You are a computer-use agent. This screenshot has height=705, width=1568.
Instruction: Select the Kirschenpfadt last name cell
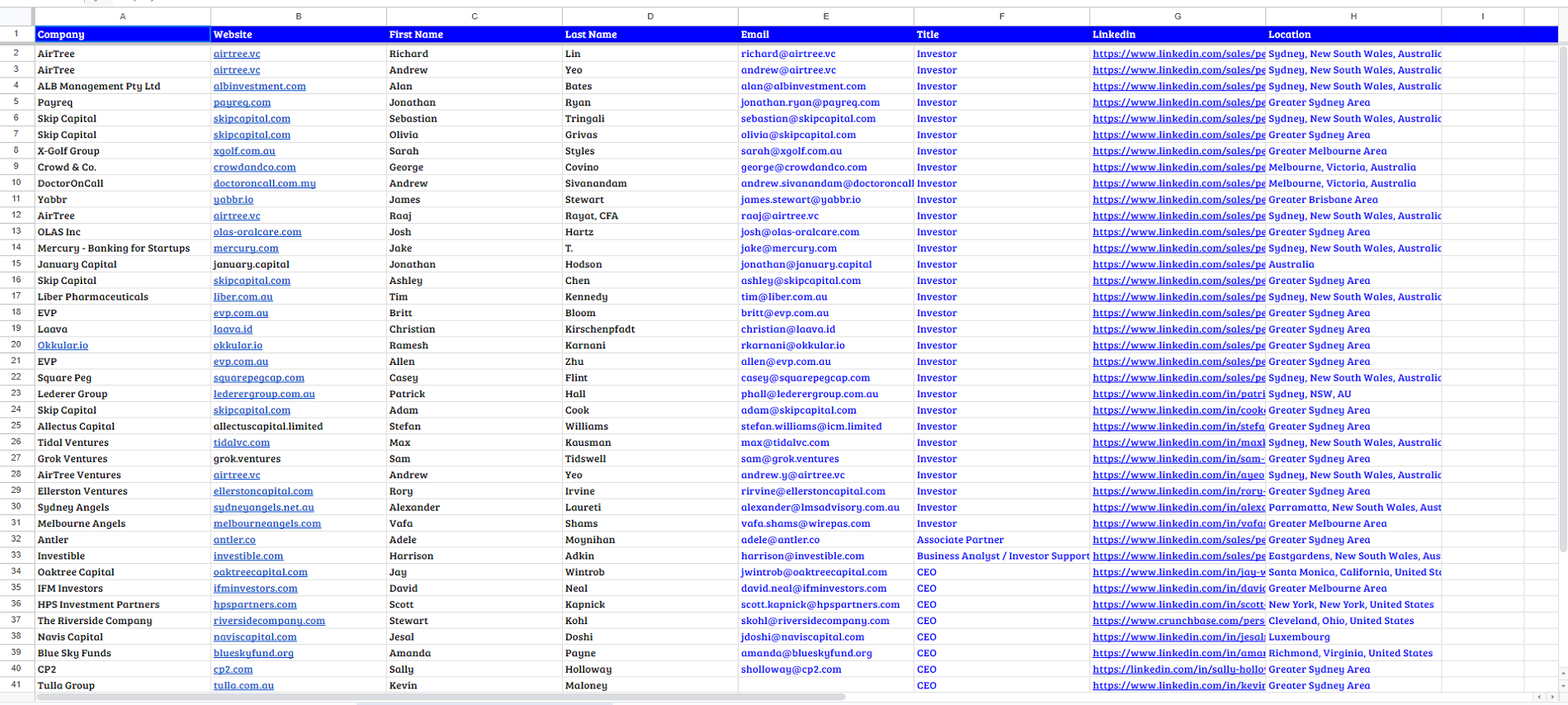tap(649, 329)
